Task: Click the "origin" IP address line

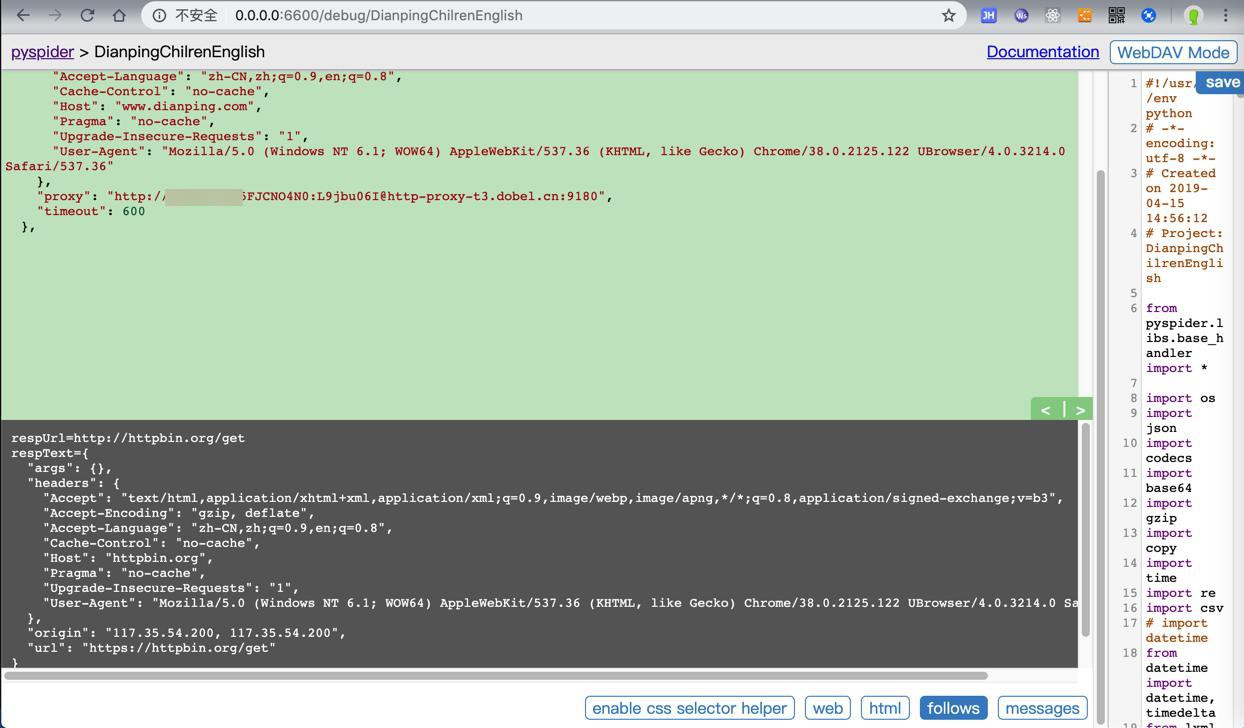Action: tap(187, 633)
